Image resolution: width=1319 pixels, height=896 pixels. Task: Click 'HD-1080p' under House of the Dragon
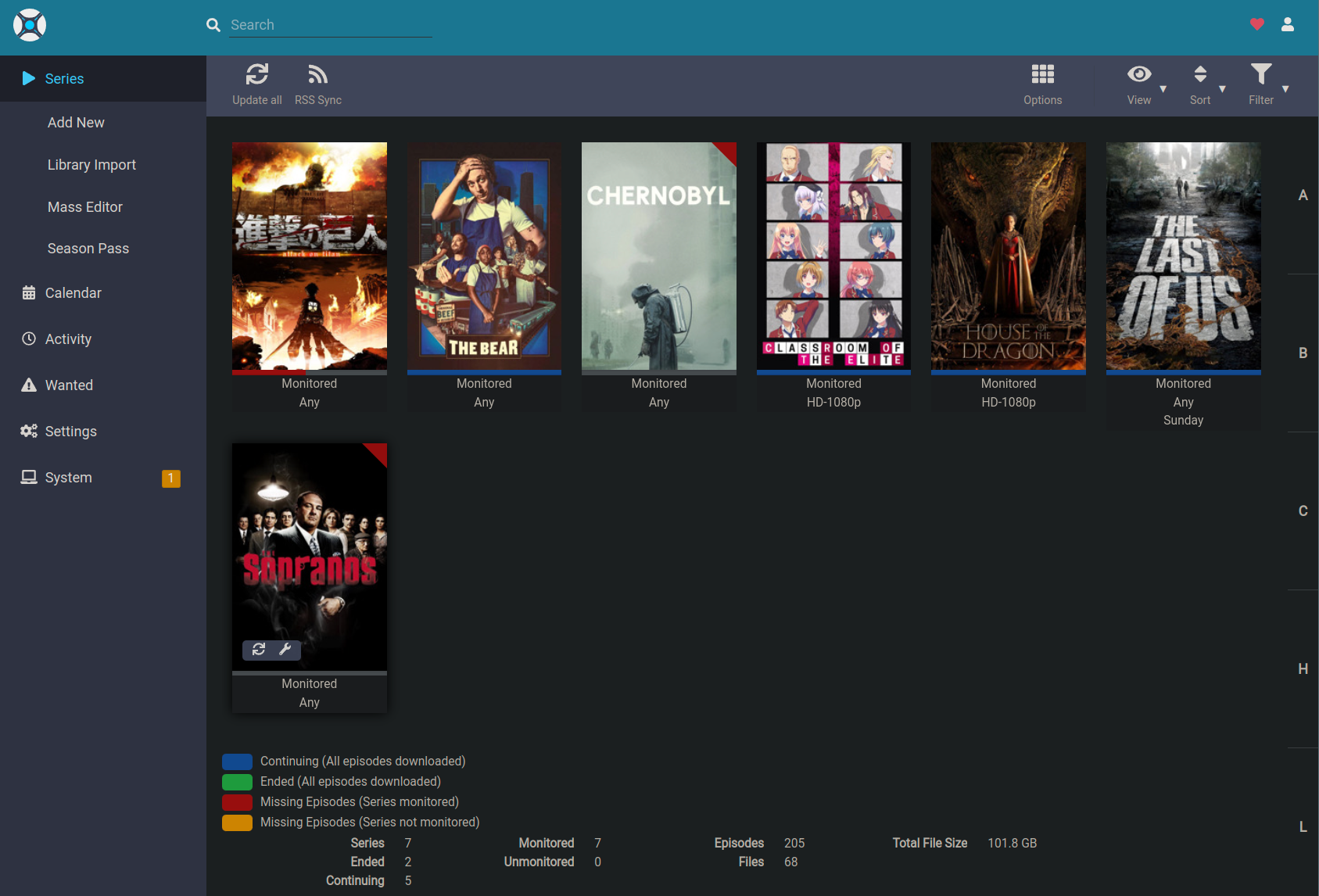point(1009,403)
